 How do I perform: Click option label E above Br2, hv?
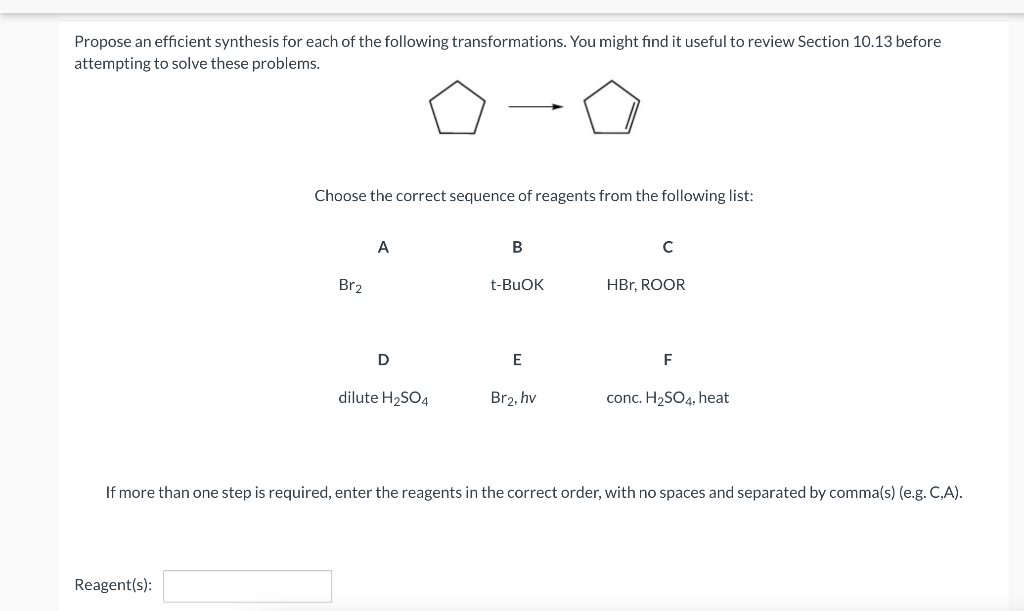(517, 360)
